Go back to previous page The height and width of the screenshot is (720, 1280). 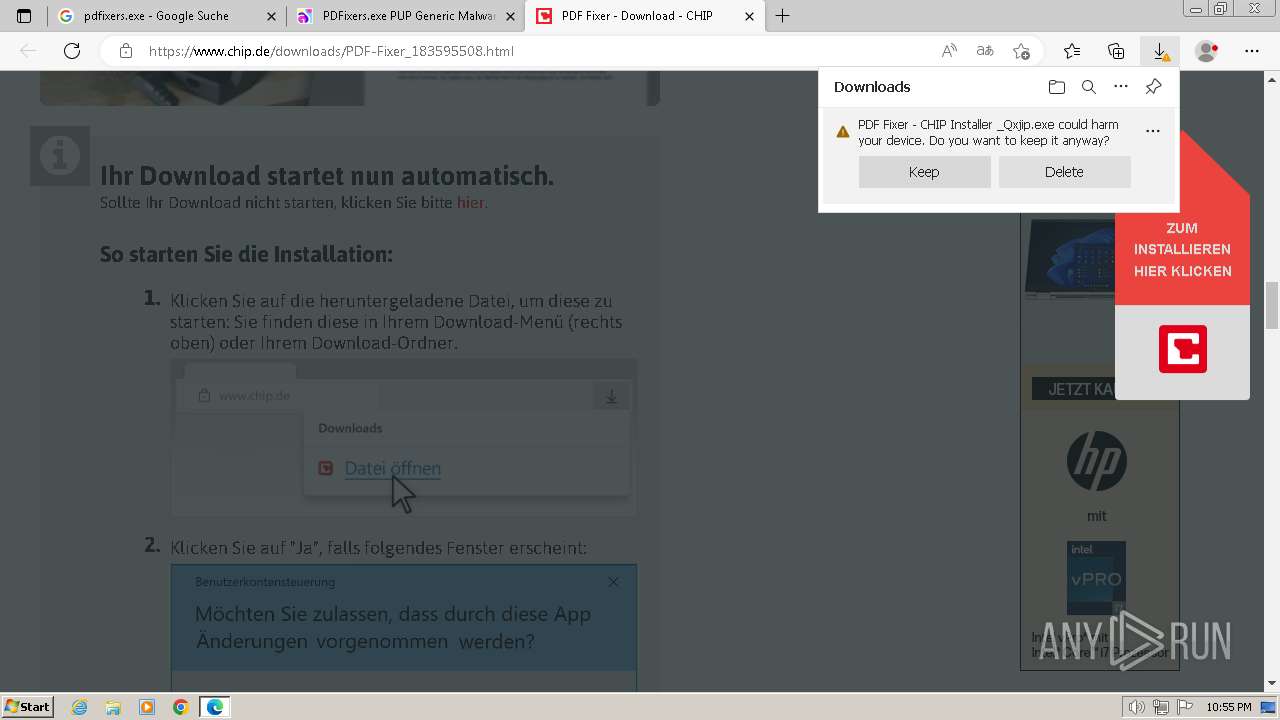click(28, 51)
